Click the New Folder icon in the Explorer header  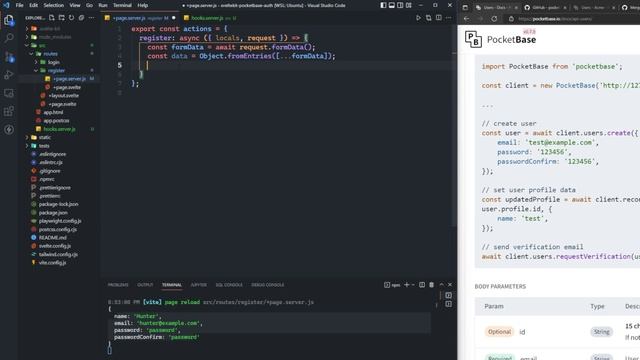(x=62, y=18)
